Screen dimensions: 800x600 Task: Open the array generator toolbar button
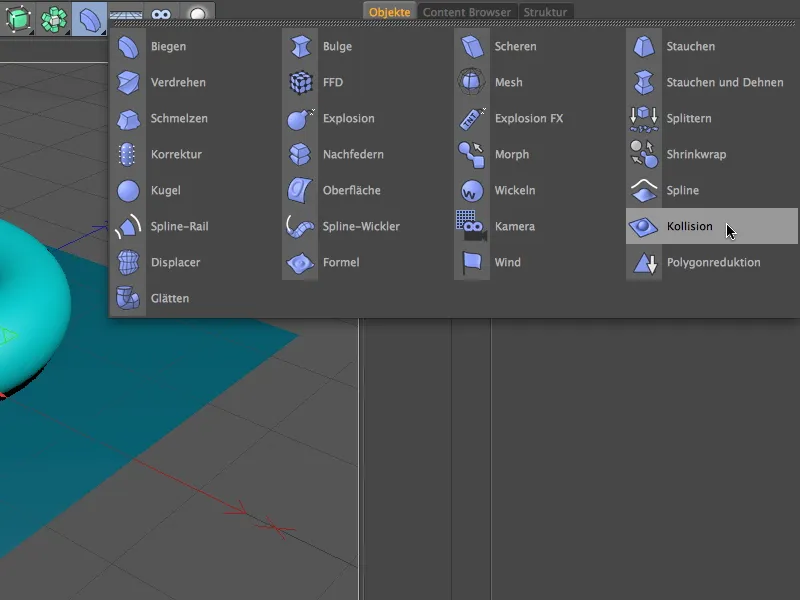54,18
